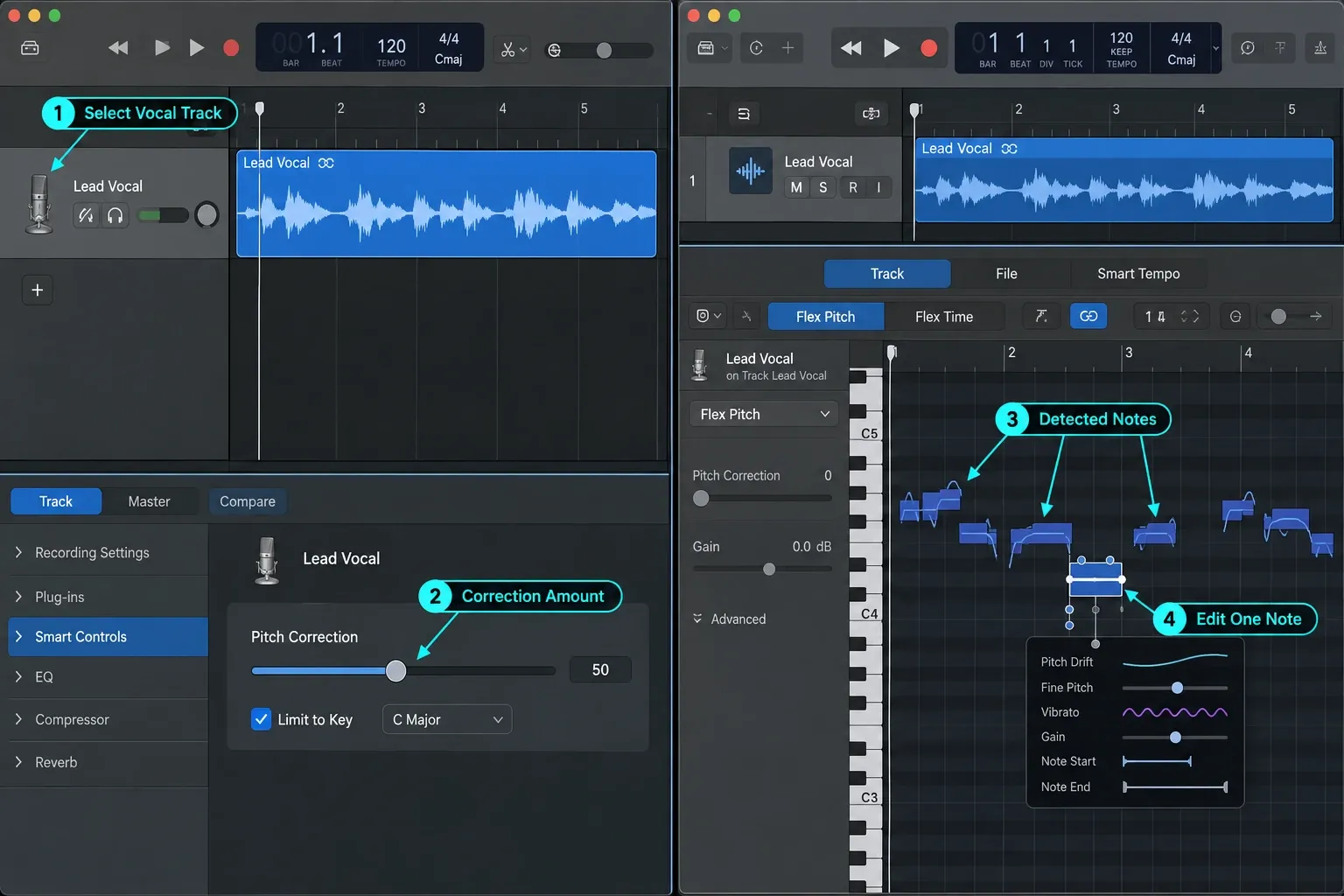The image size is (1344, 896).
Task: Click the Lead Vocal pan knob
Action: pos(206,214)
